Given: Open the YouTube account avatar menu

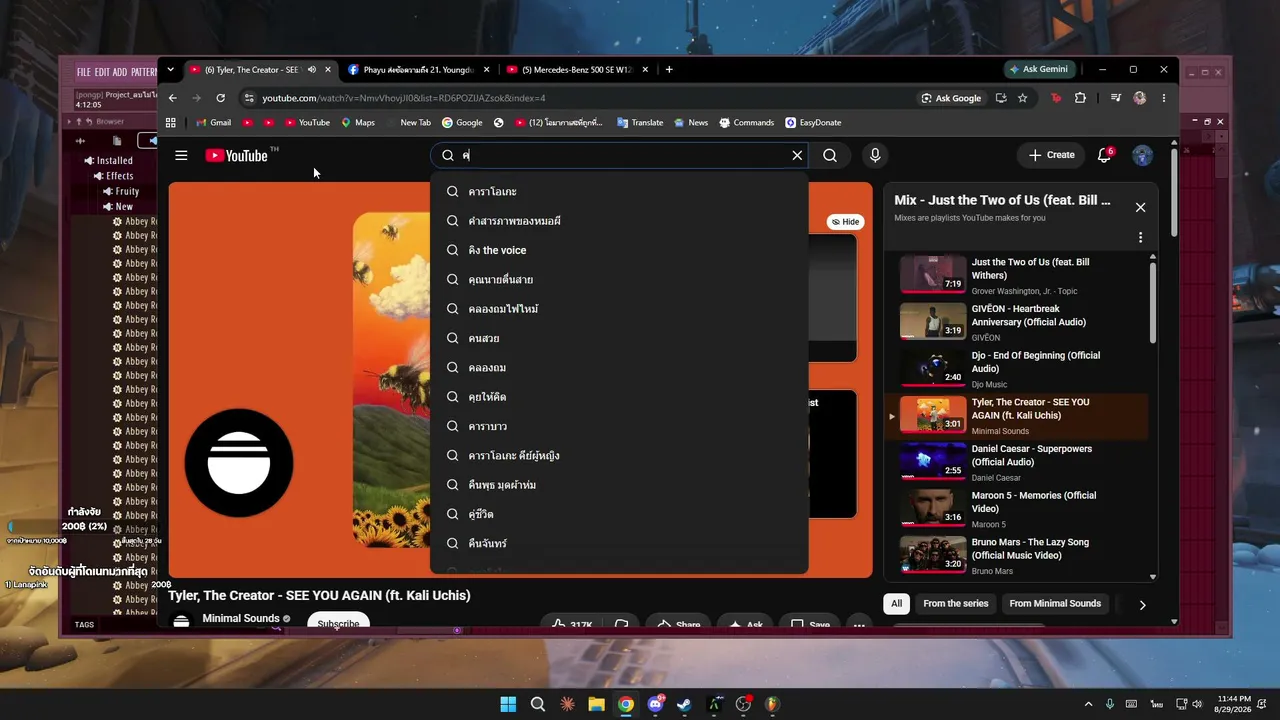Looking at the screenshot, I should click(1142, 155).
